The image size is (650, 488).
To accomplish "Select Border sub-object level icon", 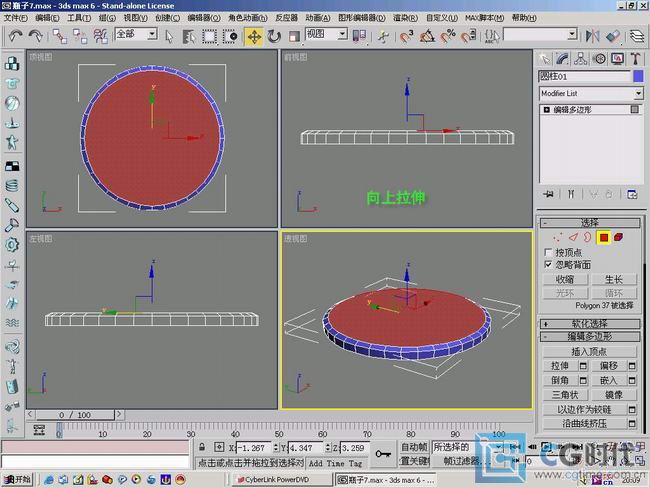I will pyautogui.click(x=588, y=238).
